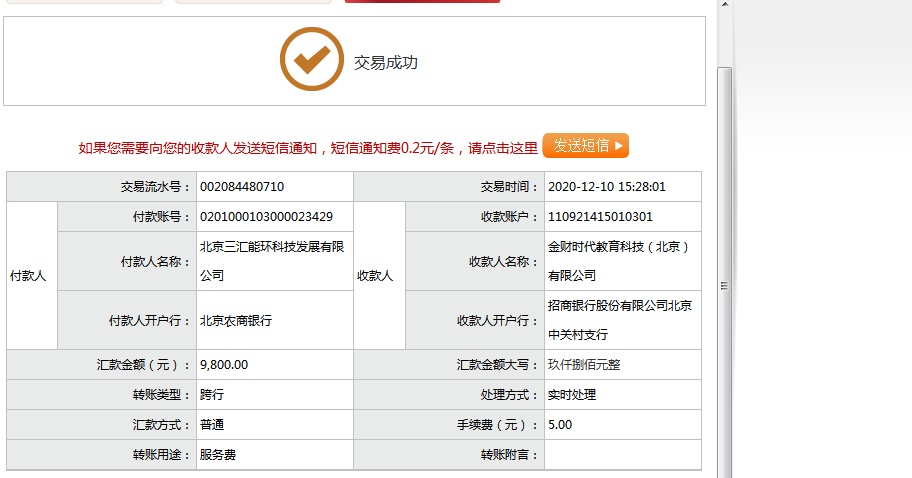
Task: Click the 交易成功 status text
Action: [385, 62]
